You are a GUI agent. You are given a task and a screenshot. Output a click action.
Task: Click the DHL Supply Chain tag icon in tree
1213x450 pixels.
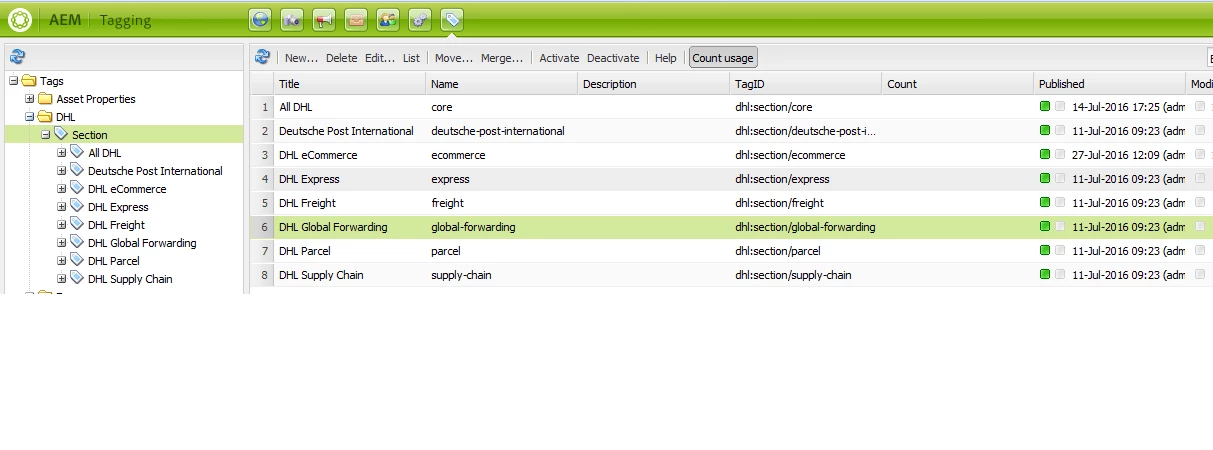[x=77, y=278]
